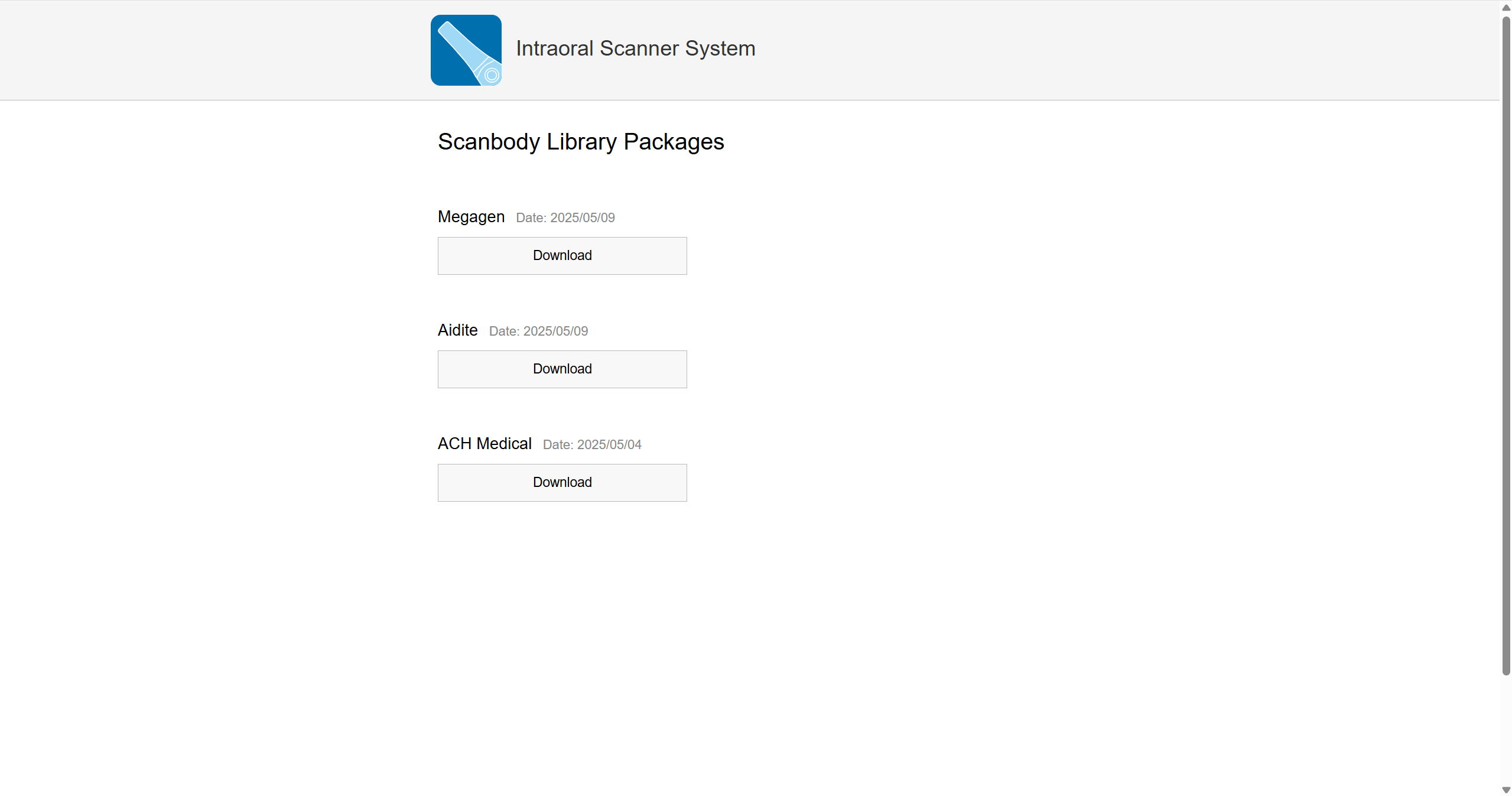
Task: Click the blue intraoral scanner logo icon
Action: [466, 50]
